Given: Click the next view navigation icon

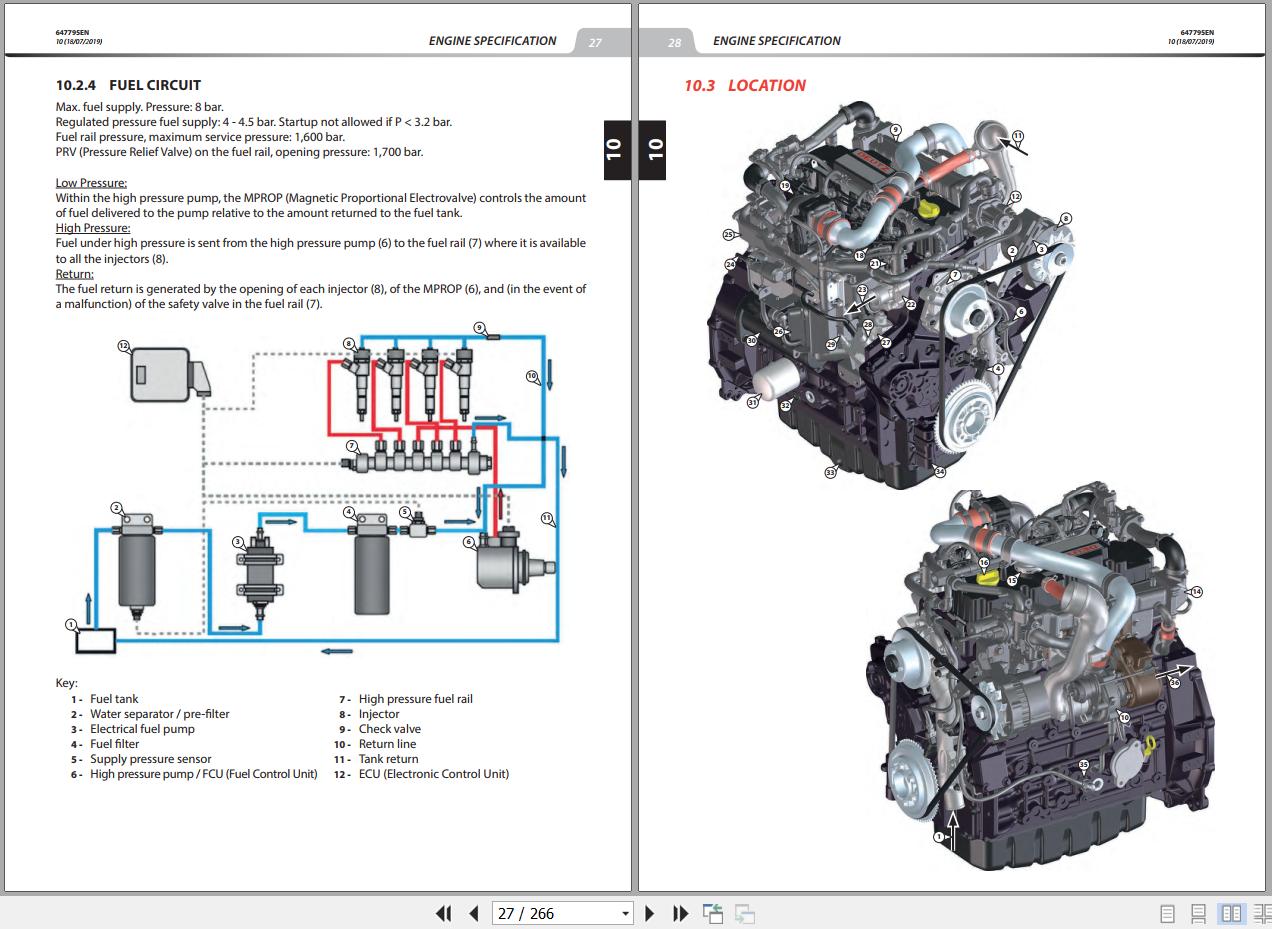Looking at the screenshot, I should tap(744, 913).
